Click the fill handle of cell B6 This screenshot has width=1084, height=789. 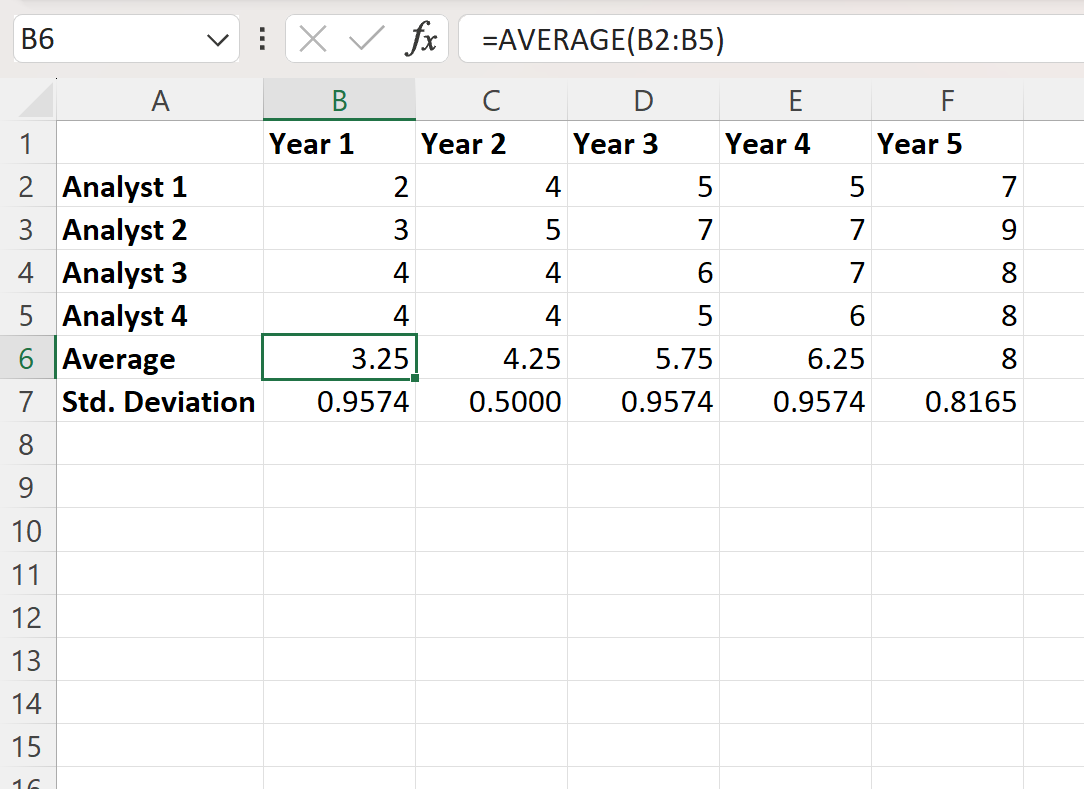(415, 378)
